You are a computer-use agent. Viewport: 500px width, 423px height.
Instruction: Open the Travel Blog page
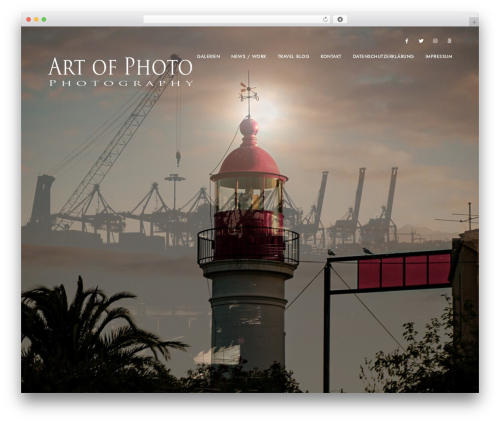293,56
